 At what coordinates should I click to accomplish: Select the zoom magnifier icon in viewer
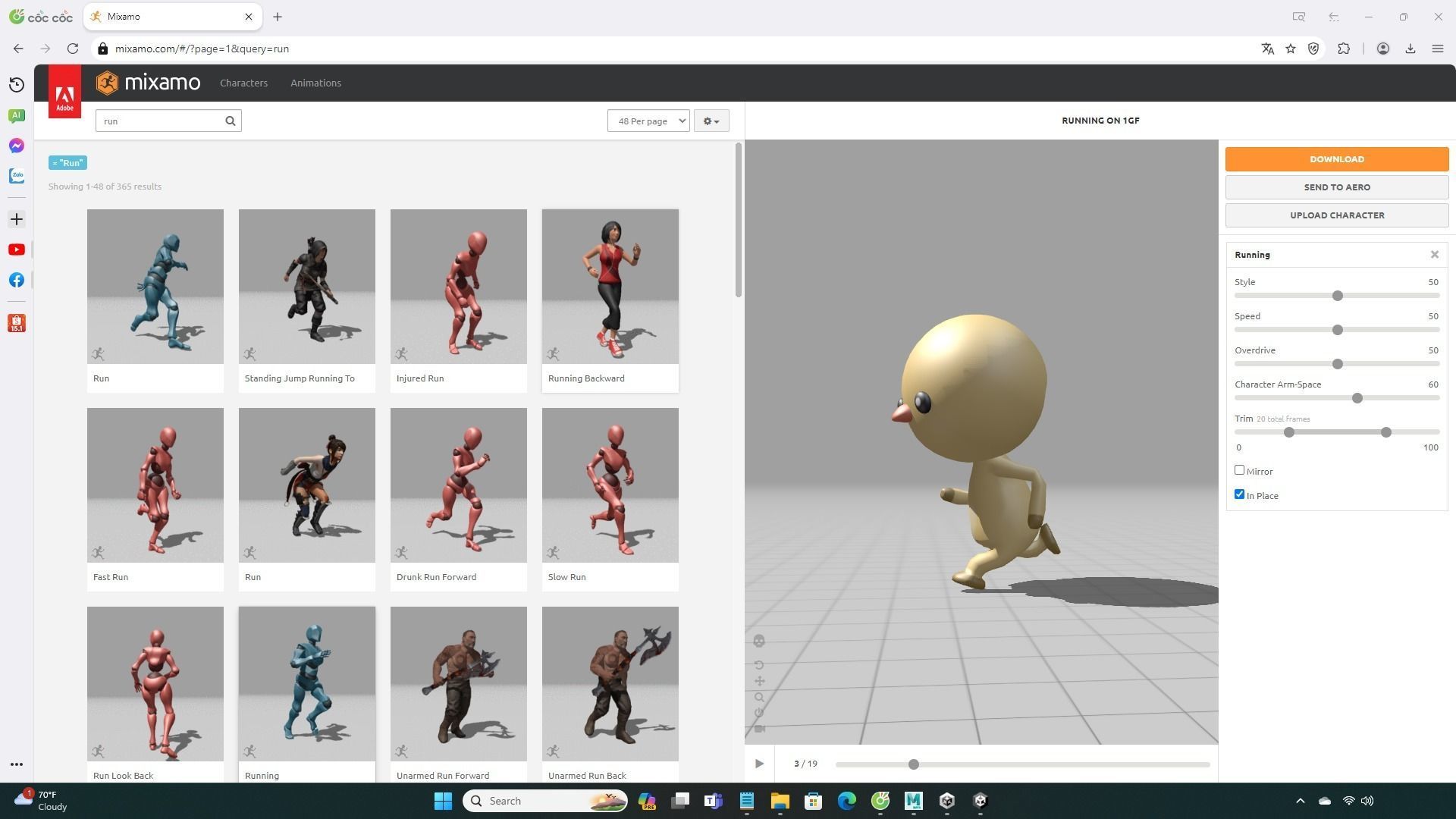pyautogui.click(x=759, y=697)
